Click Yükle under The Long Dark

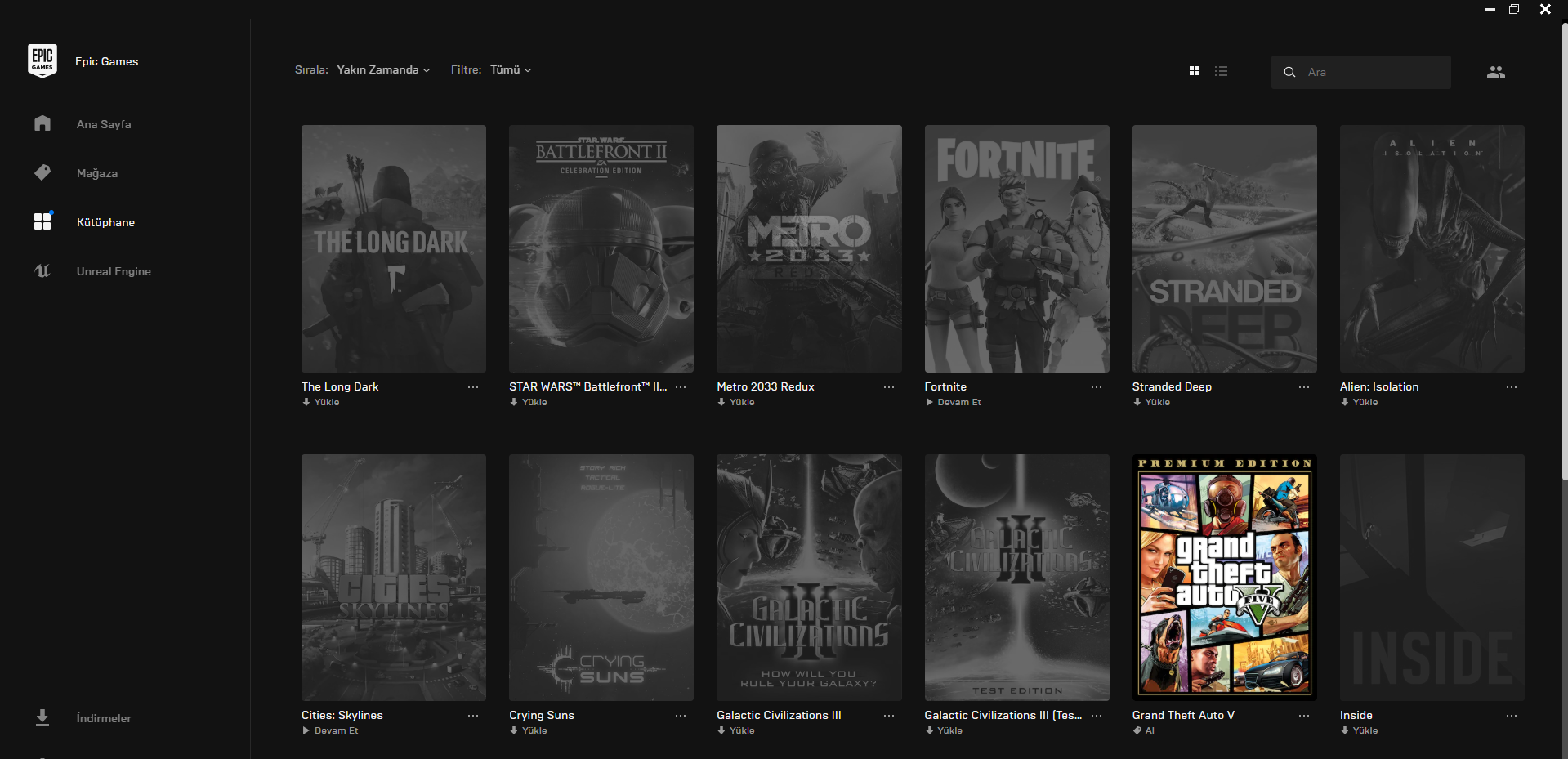point(320,402)
